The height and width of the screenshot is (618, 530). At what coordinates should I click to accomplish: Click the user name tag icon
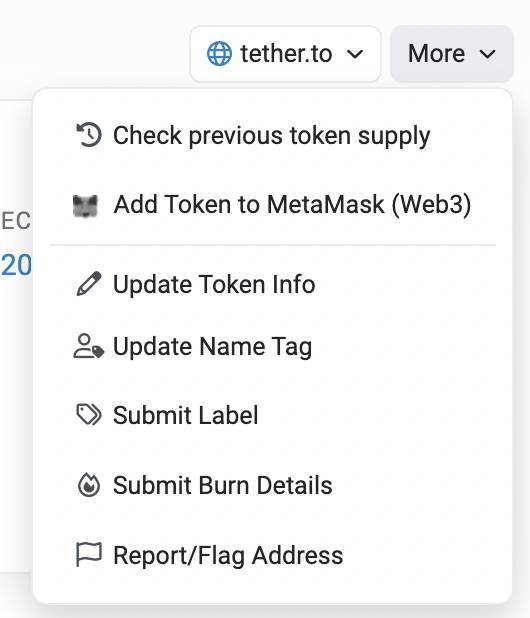(89, 346)
